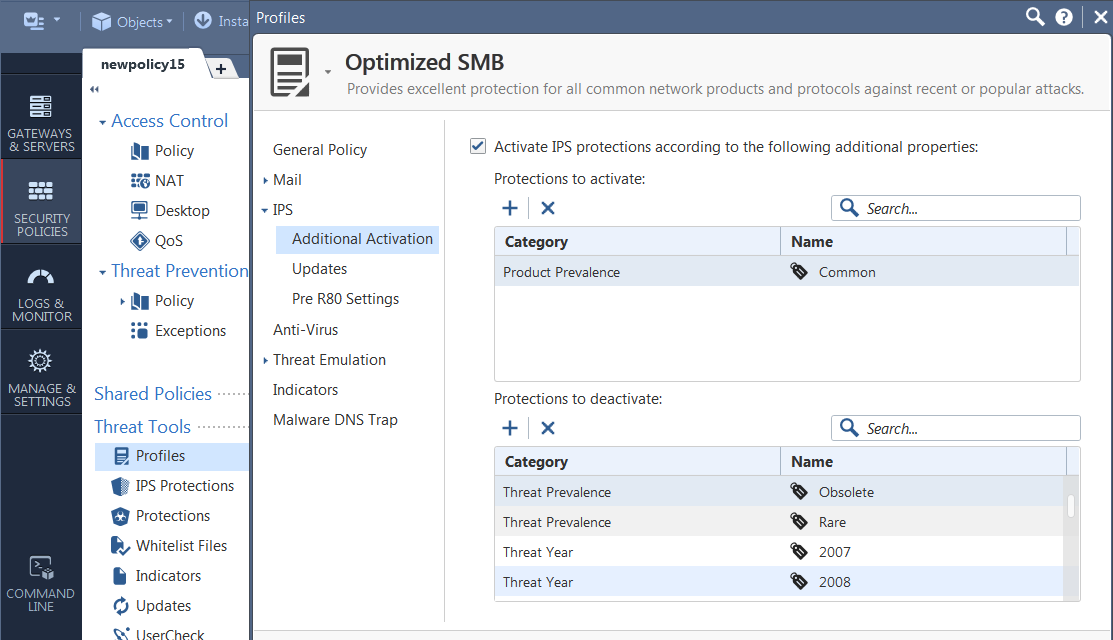
Task: Open Gateways & Servers view
Action: (41, 124)
